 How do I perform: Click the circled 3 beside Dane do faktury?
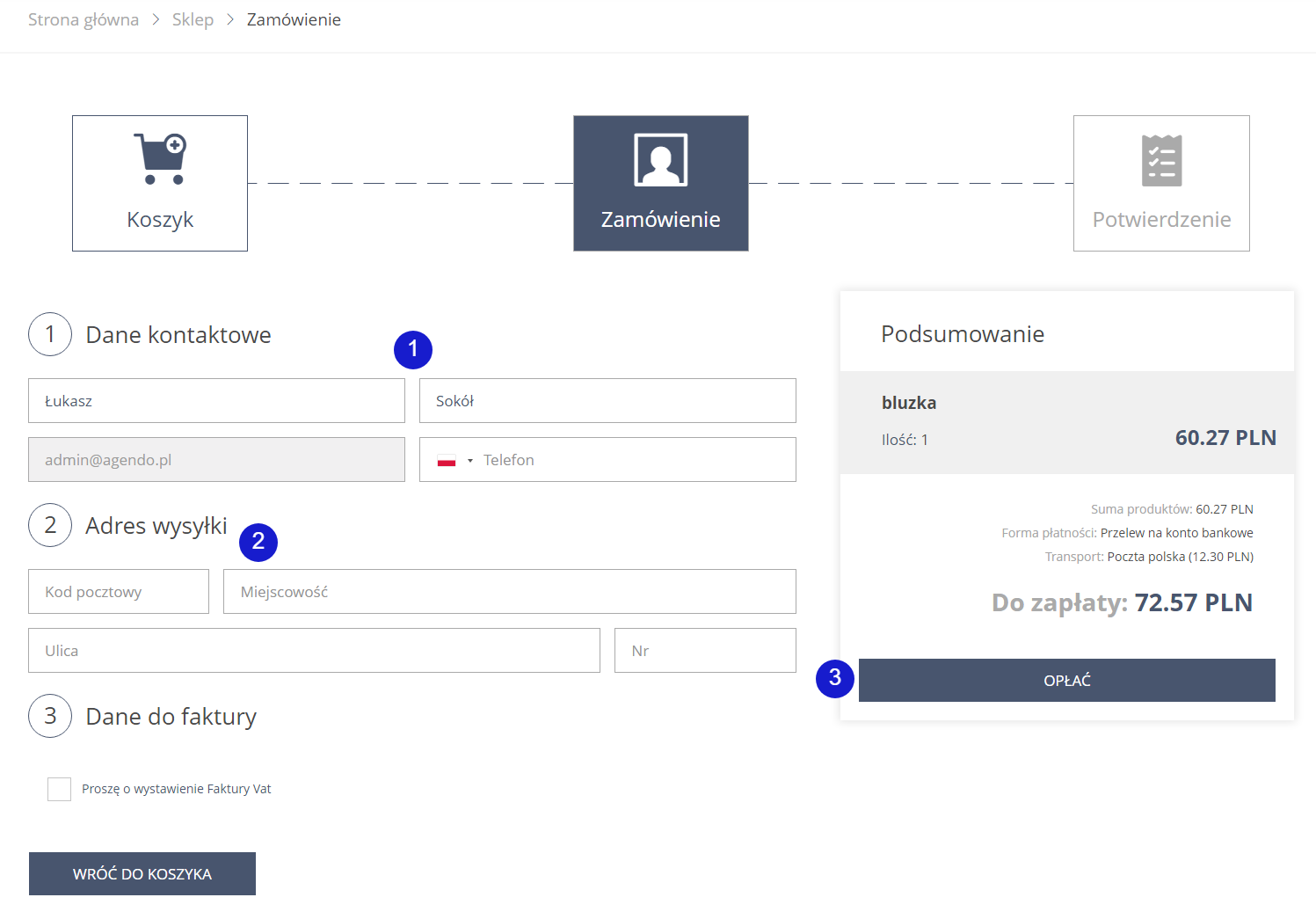[50, 716]
